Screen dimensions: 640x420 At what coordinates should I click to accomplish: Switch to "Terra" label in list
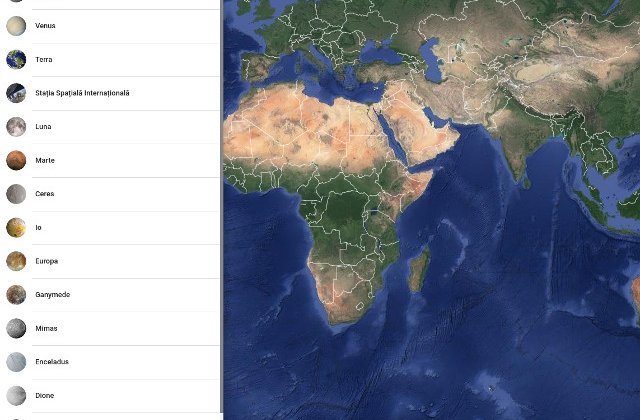coord(44,60)
